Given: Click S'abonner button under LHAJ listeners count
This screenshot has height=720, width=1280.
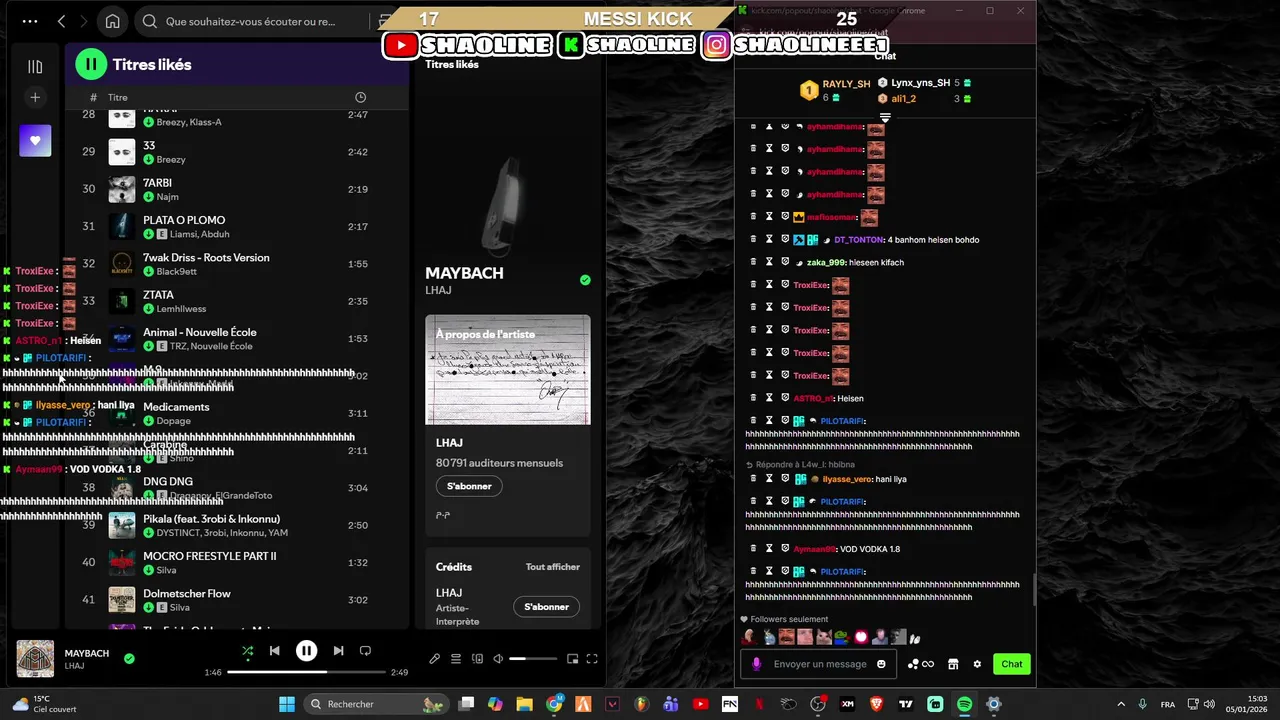Looking at the screenshot, I should [469, 486].
